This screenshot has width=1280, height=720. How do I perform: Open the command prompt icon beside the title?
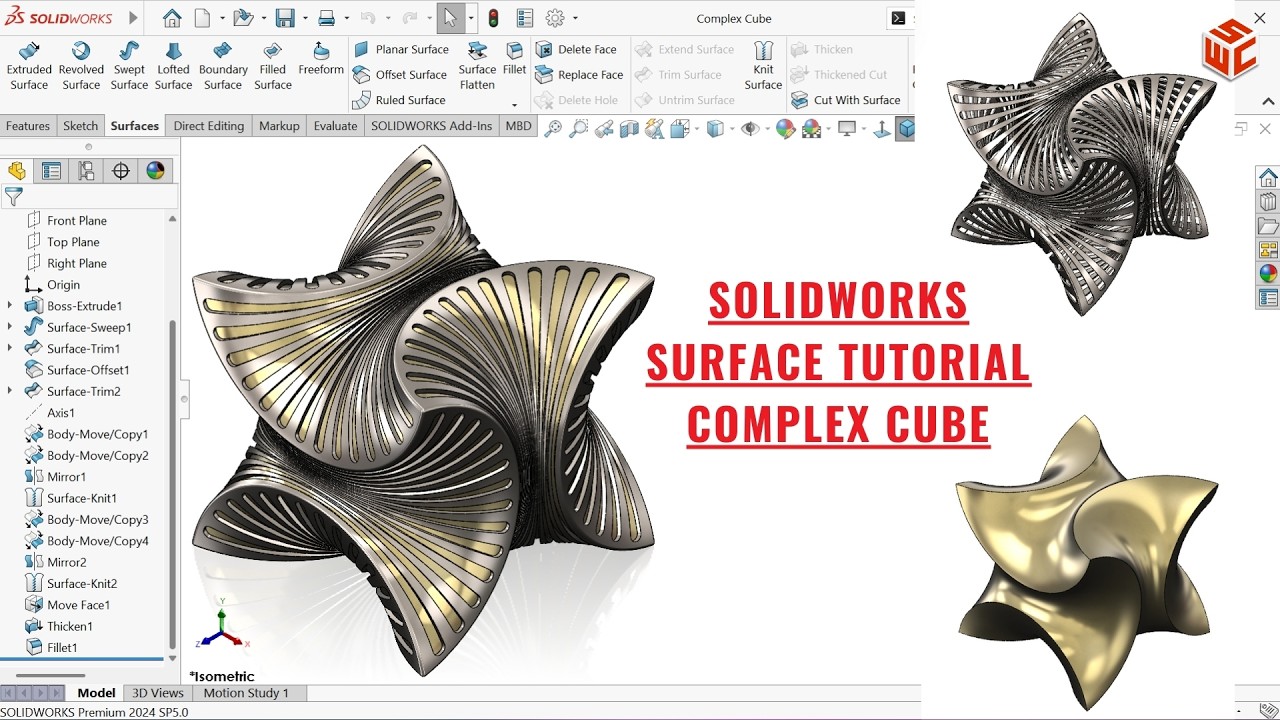[x=899, y=18]
